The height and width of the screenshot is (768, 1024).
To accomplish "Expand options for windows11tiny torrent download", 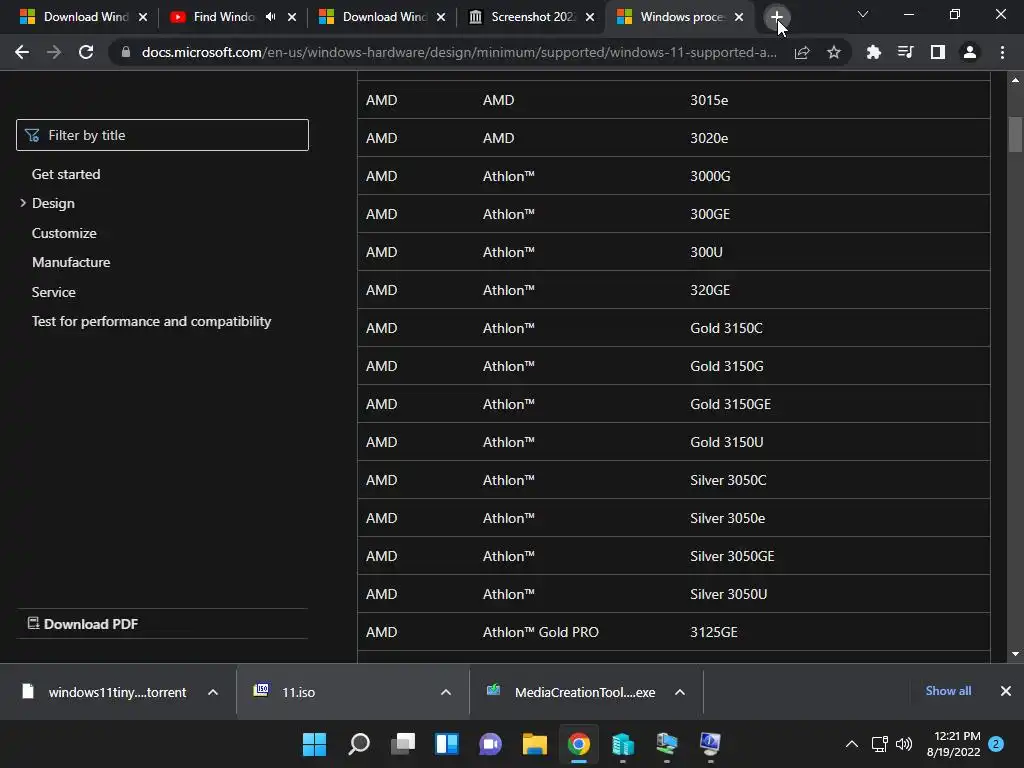I will click(x=213, y=692).
